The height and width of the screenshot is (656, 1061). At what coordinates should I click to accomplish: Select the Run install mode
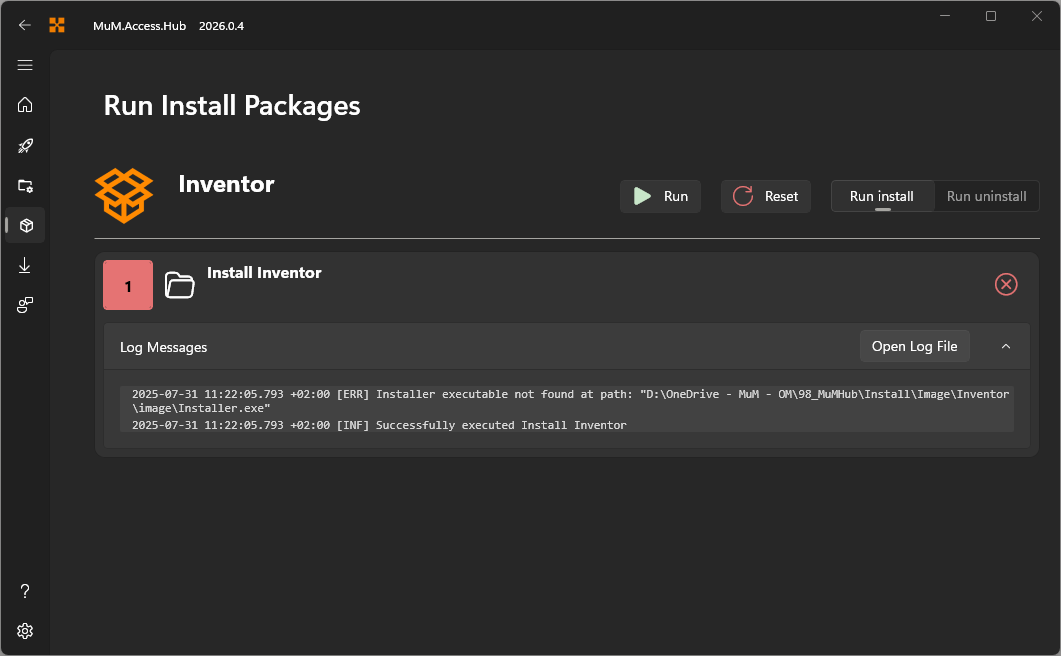point(882,196)
